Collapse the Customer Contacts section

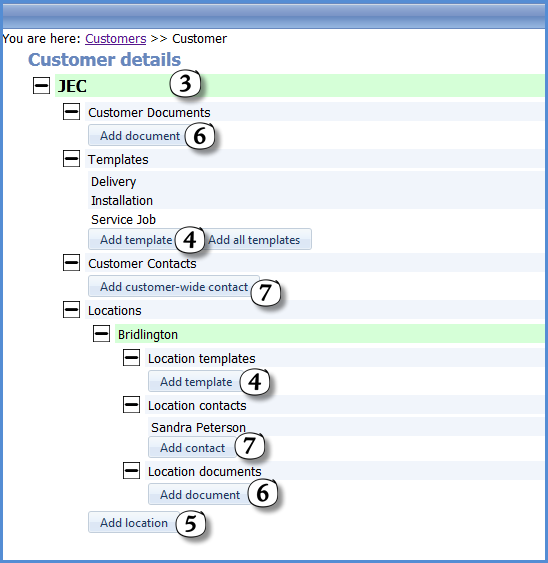click(x=71, y=262)
